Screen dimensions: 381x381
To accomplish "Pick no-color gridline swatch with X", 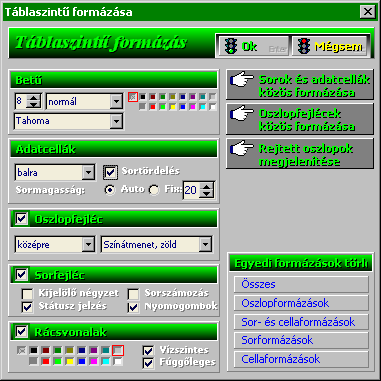I will (21, 350).
